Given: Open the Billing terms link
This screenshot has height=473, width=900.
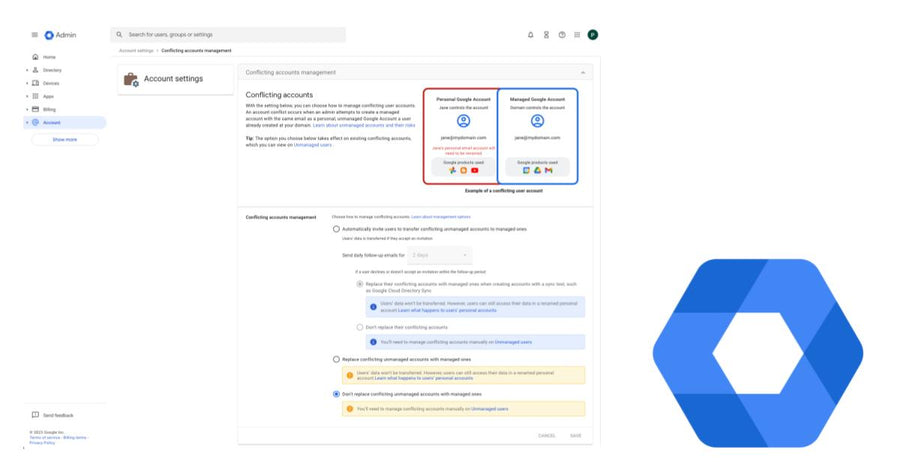Looking at the screenshot, I should click(75, 437).
